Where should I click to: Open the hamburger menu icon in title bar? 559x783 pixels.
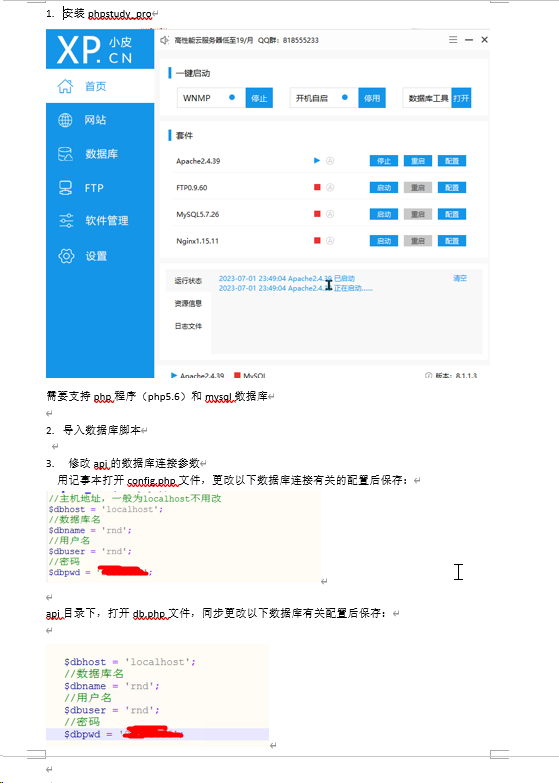click(x=453, y=39)
